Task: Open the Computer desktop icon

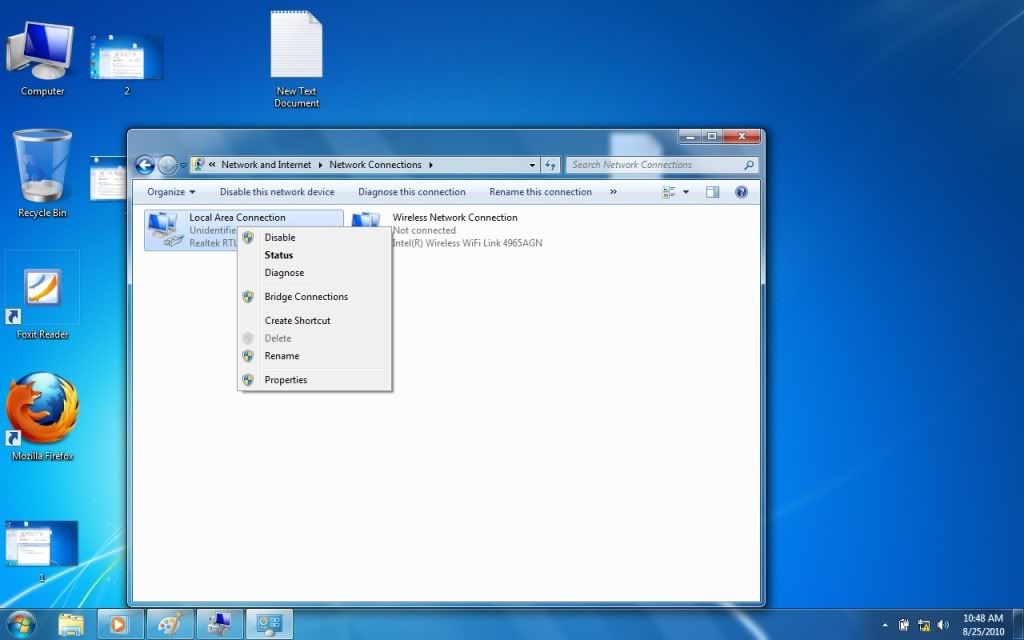Action: (x=40, y=59)
